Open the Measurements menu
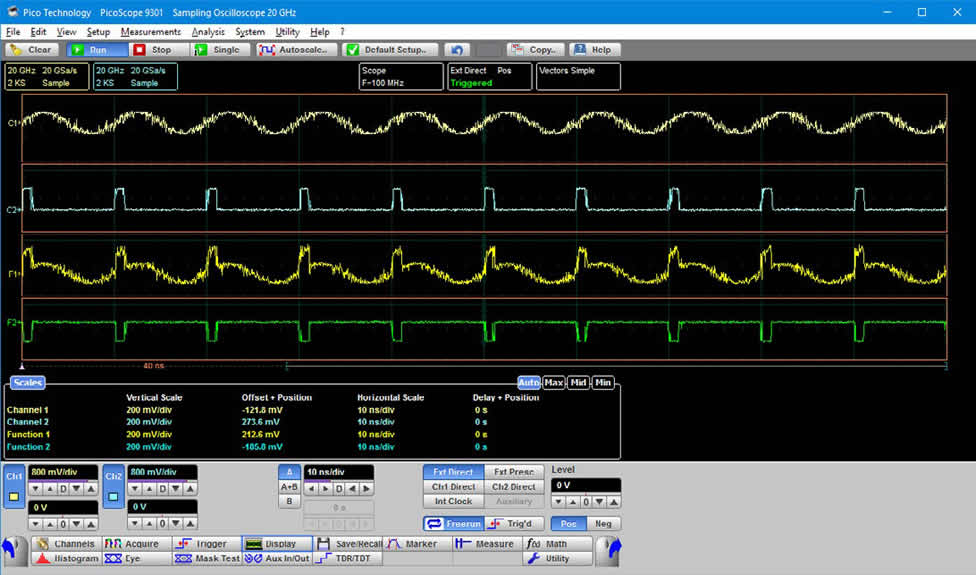Screen dimensions: 976x575 (x=151, y=32)
